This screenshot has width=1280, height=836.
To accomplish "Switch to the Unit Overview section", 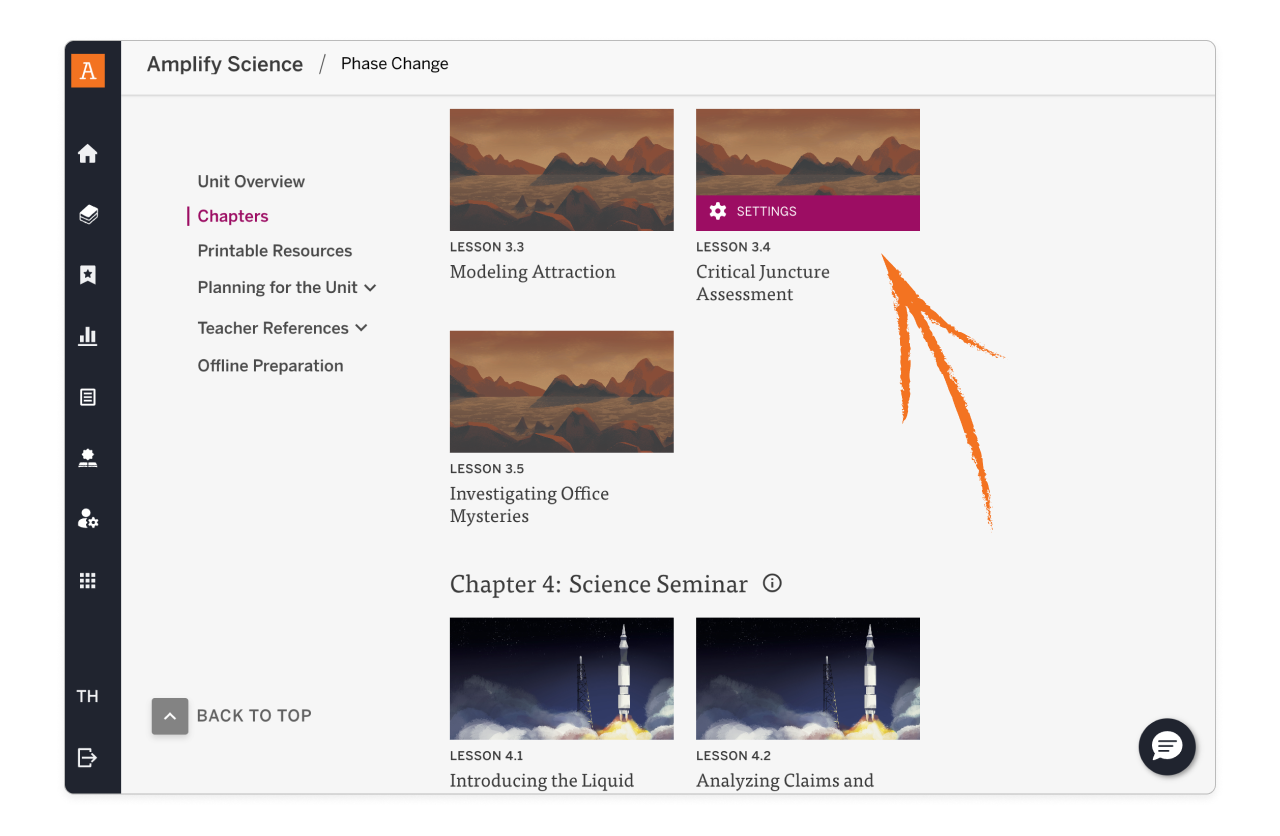I will [x=251, y=181].
